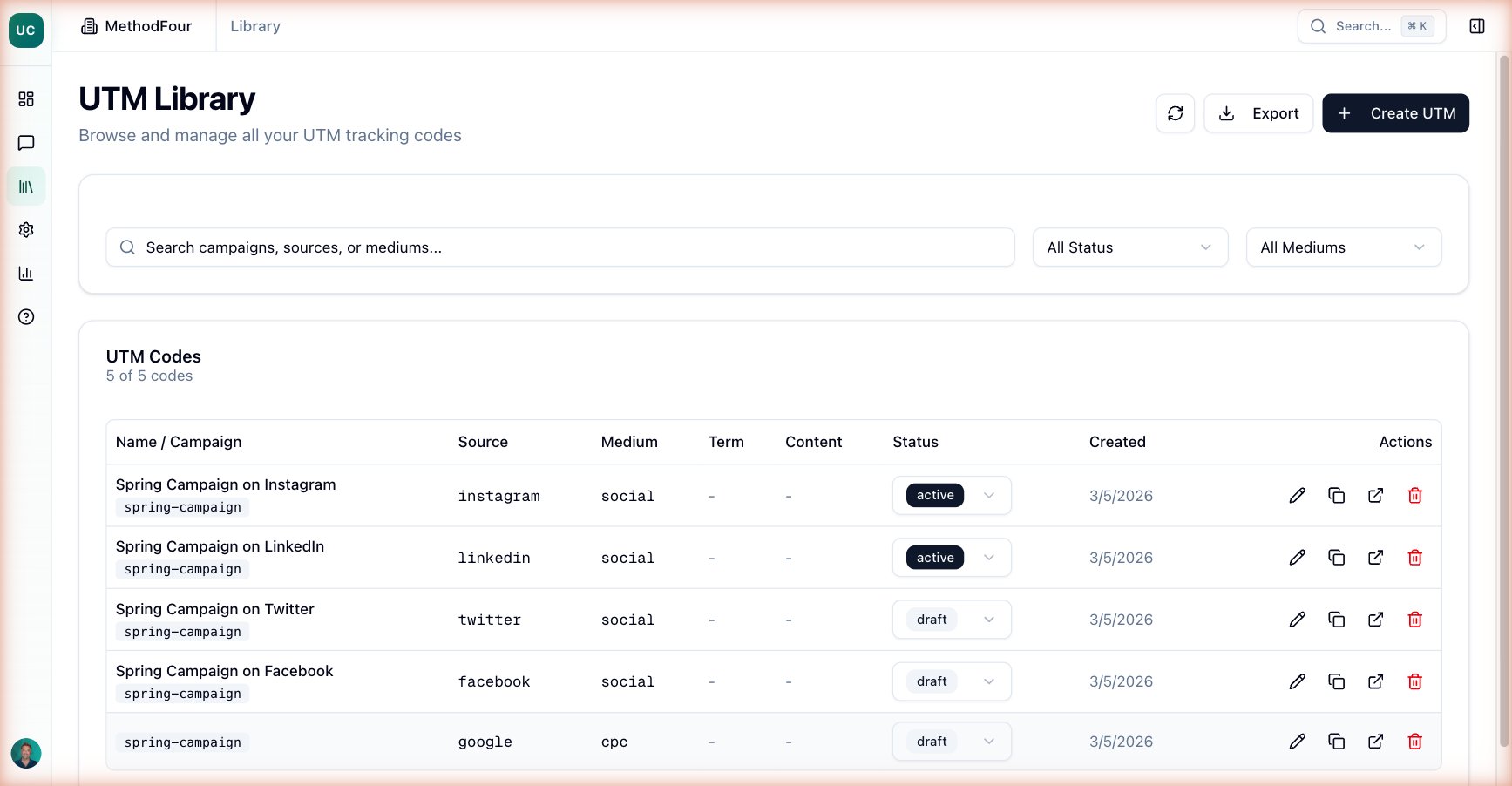Change status of Spring Campaign on Instagram
1512x786 pixels.
pyautogui.click(x=951, y=495)
